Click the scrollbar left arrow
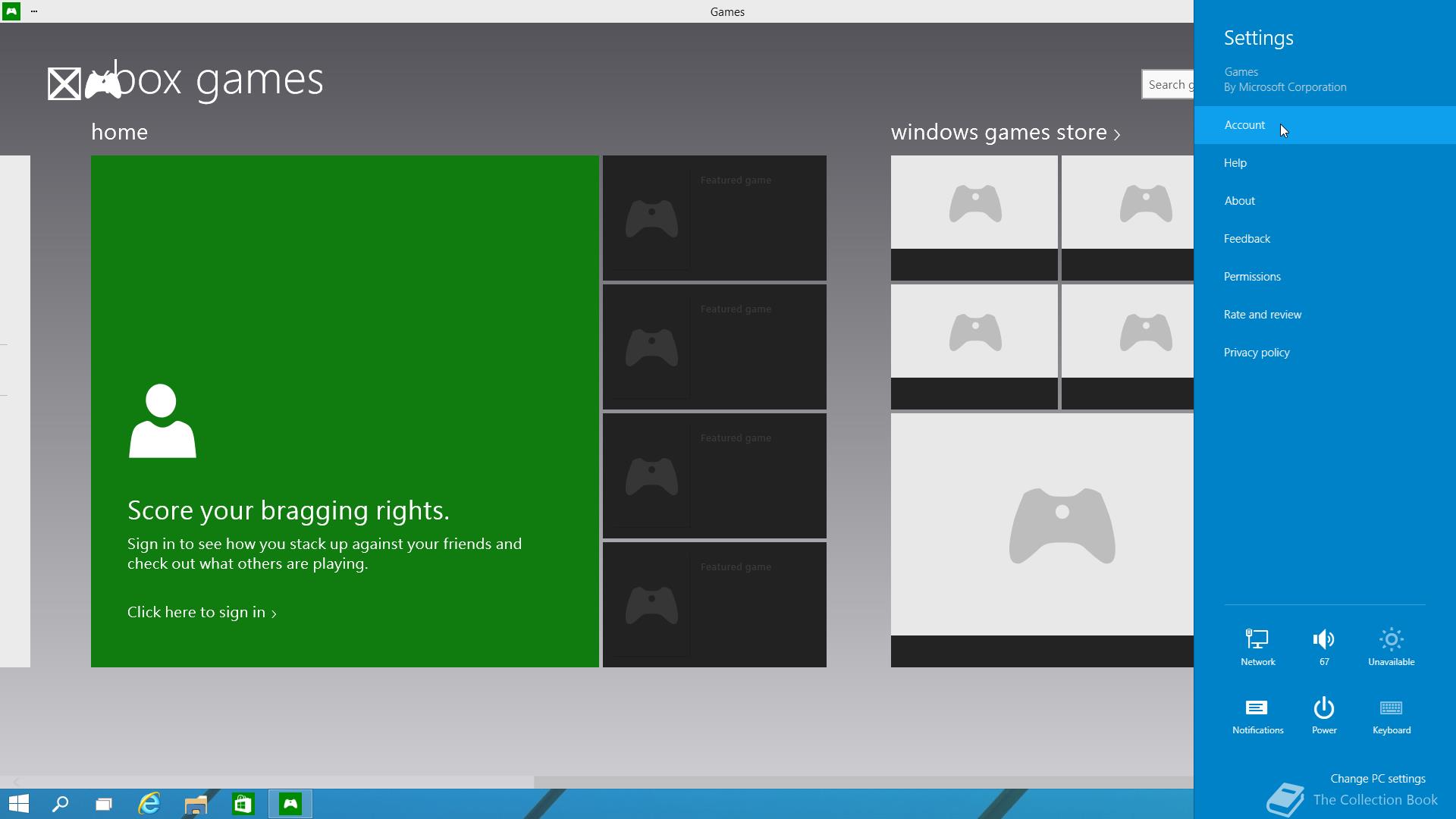Screen dimensions: 1456x819 click(x=16, y=782)
